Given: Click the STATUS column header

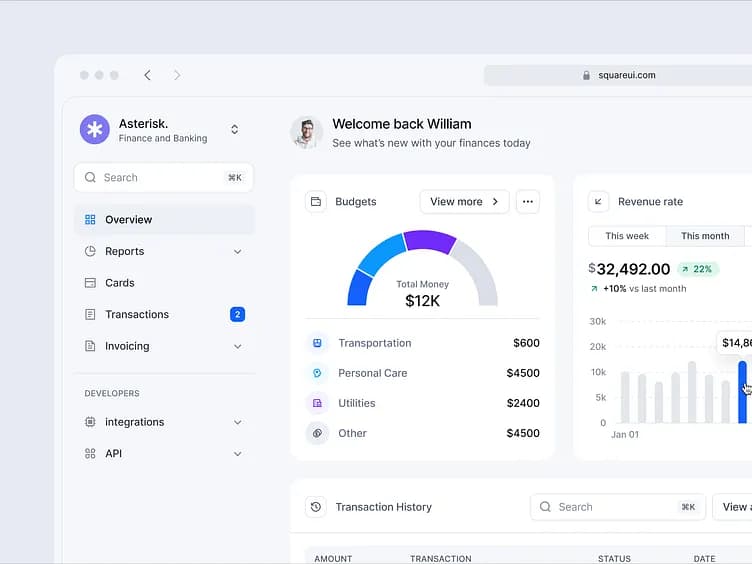Looking at the screenshot, I should pyautogui.click(x=614, y=559).
